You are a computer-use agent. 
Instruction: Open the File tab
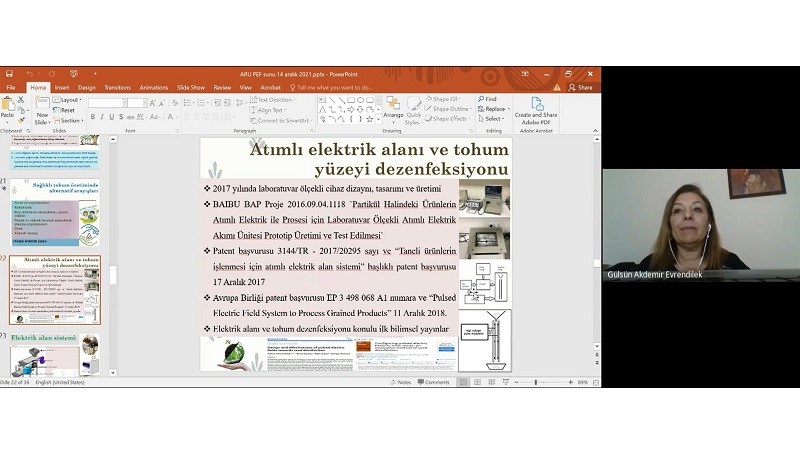pos(11,88)
